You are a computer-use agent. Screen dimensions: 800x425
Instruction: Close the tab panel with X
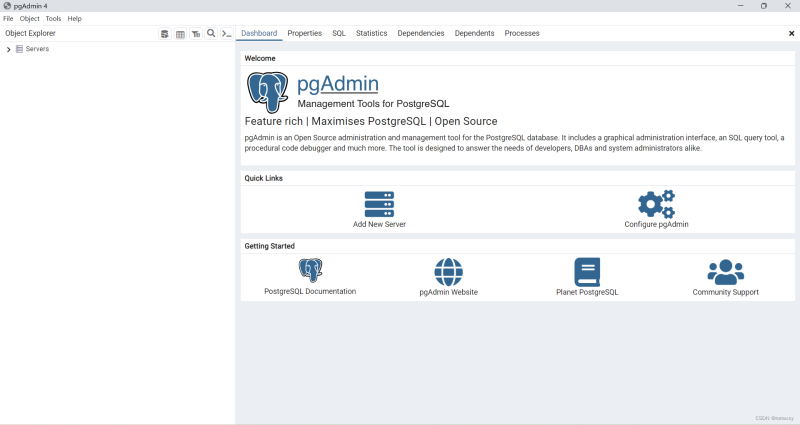click(x=791, y=34)
